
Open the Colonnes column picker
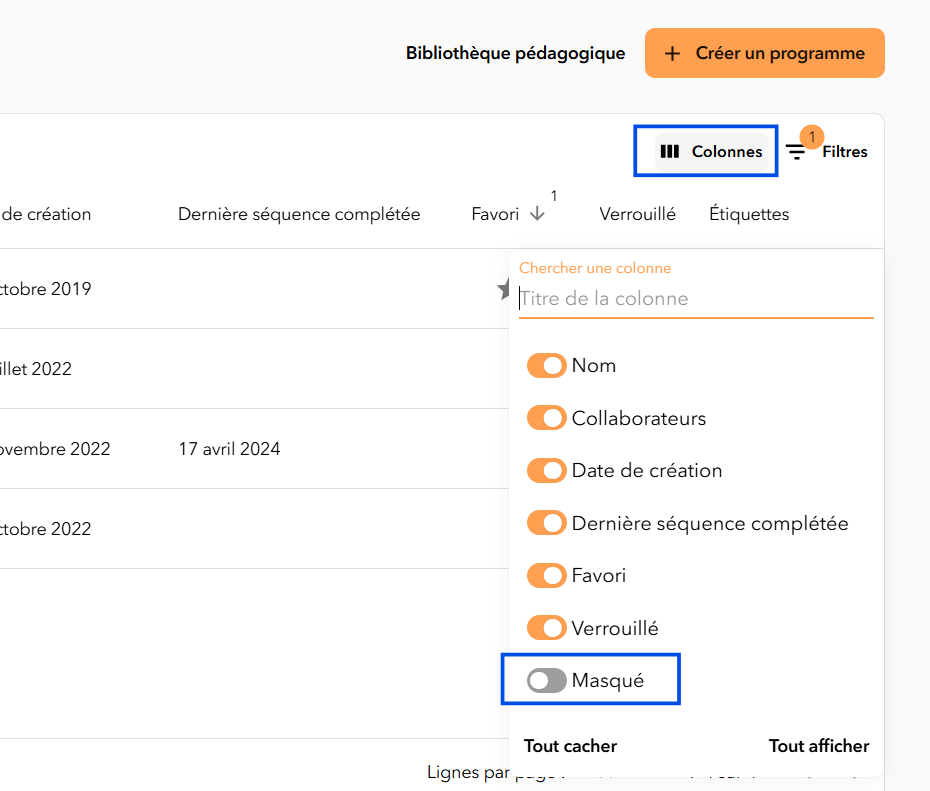click(711, 152)
